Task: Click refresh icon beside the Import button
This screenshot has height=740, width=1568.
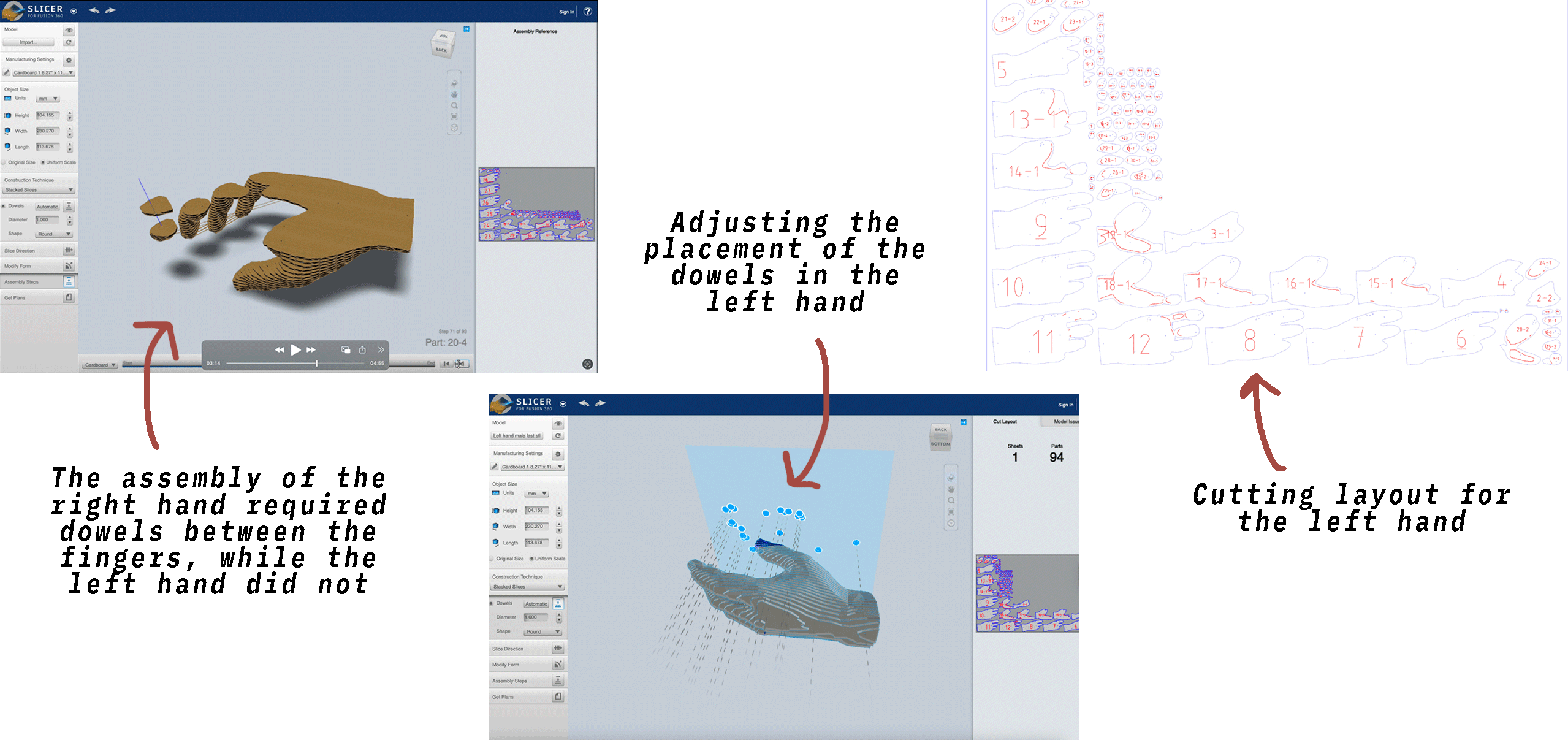Action: point(69,42)
